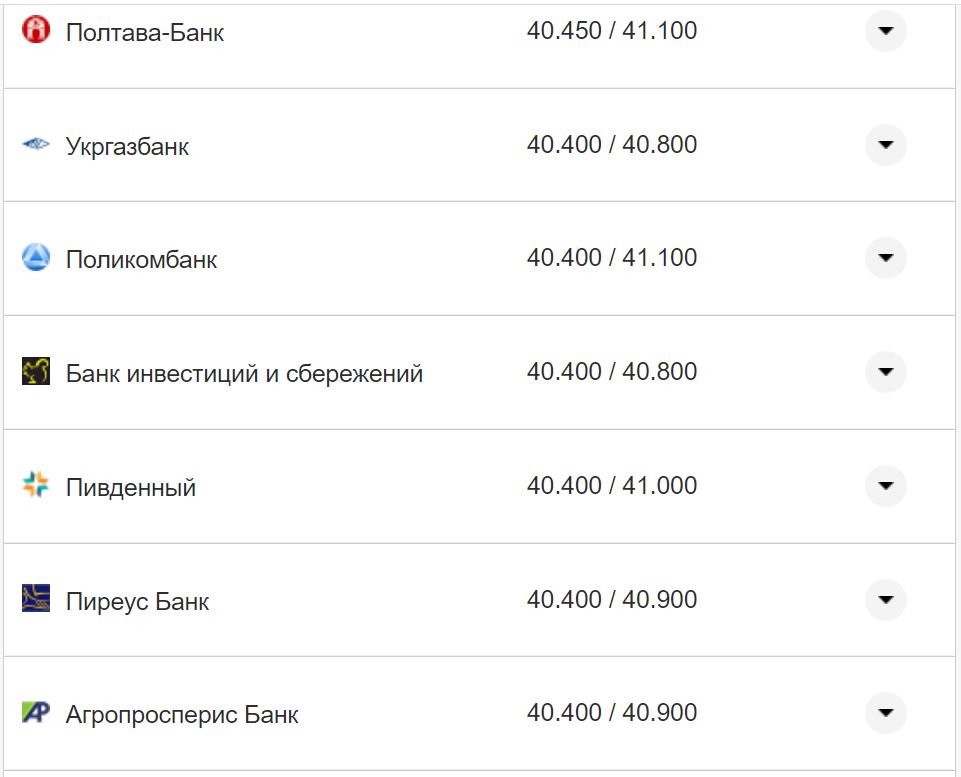
Task: Open the Полтава-Банк name link
Action: coord(143,31)
